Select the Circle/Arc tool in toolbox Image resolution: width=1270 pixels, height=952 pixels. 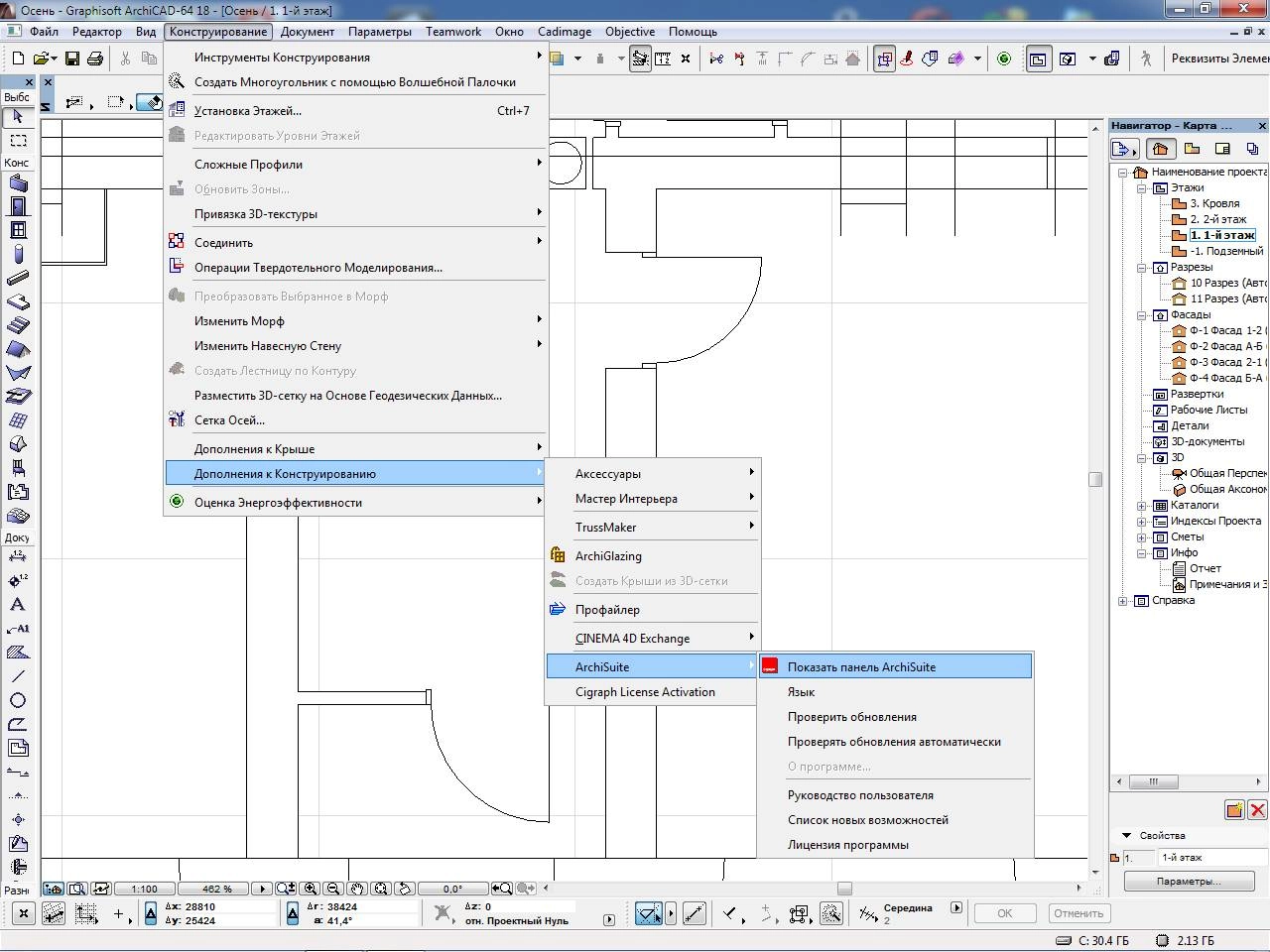coord(18,700)
